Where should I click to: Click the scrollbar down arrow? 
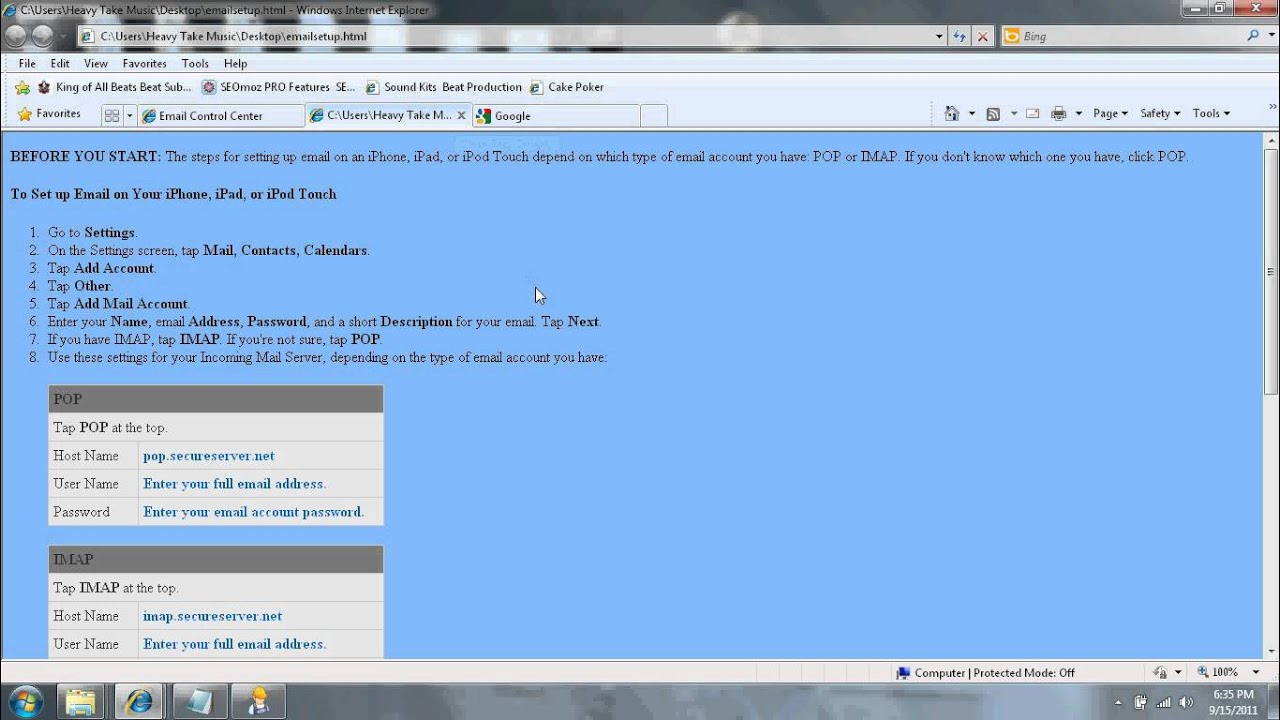(x=1271, y=651)
